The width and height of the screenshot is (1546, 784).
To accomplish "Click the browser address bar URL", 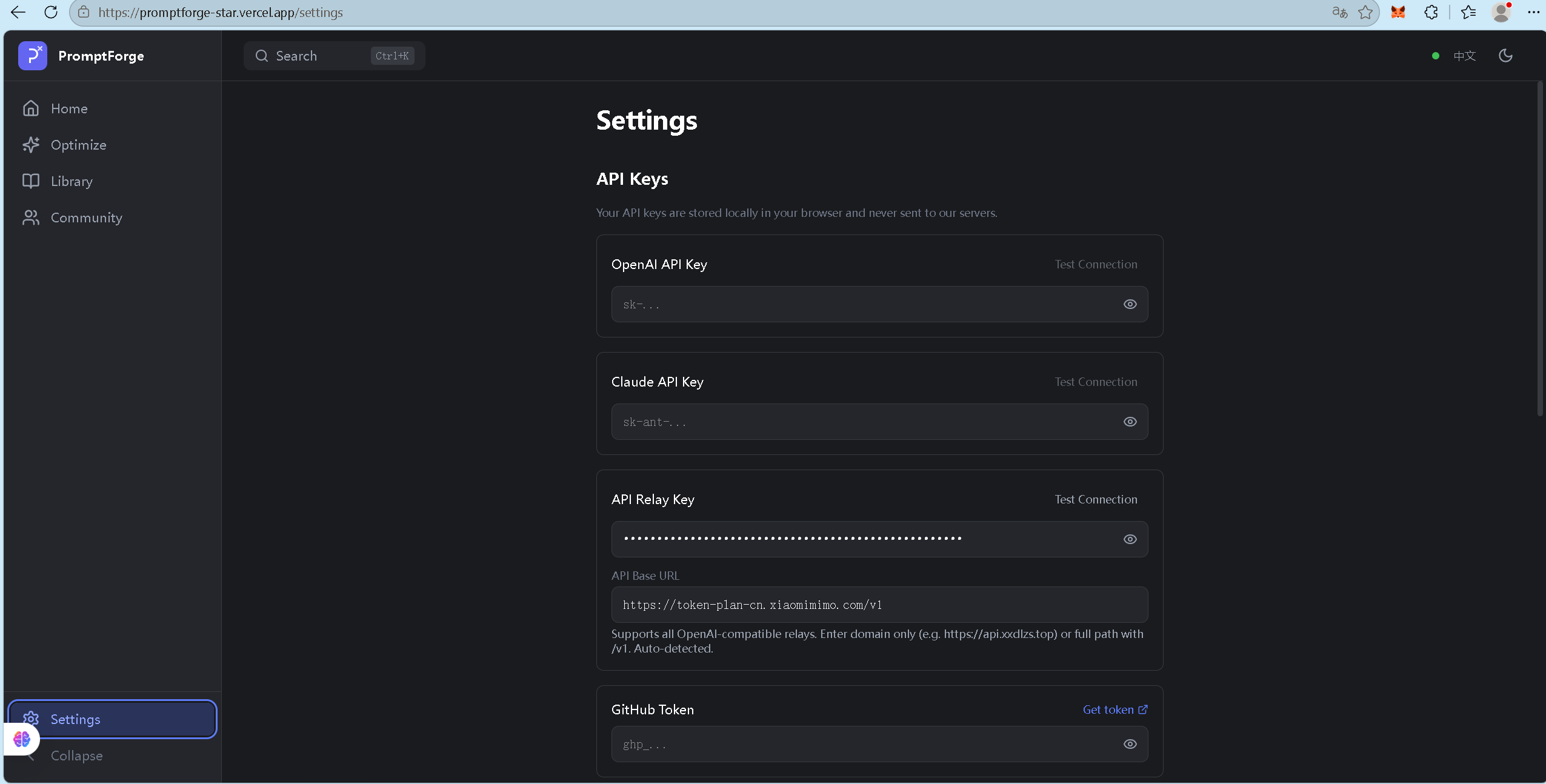I will (221, 12).
